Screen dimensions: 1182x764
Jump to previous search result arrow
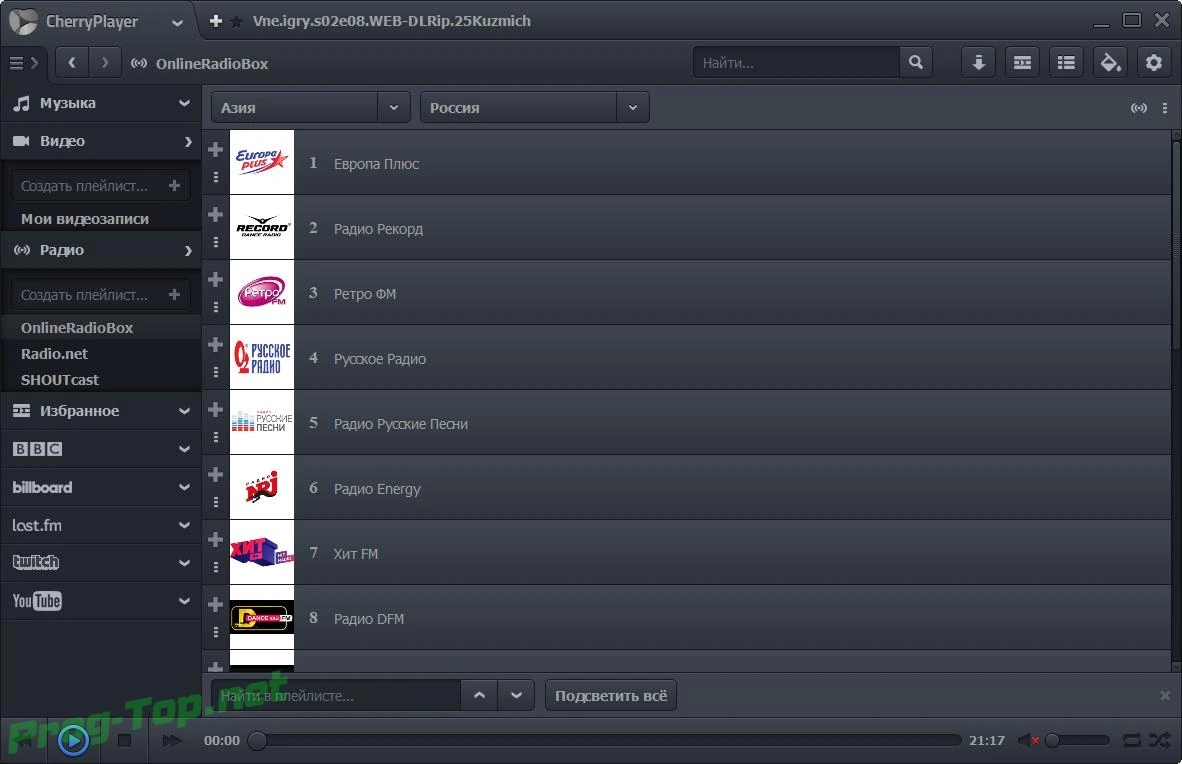click(479, 695)
